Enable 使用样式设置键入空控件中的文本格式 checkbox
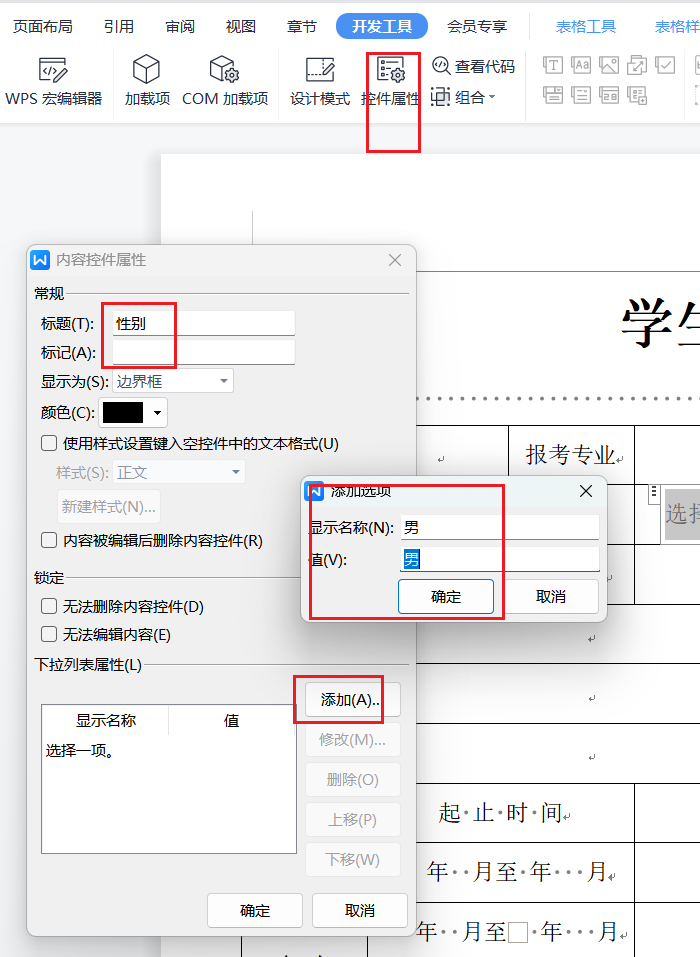Screen dimensions: 700x957 tap(49, 443)
